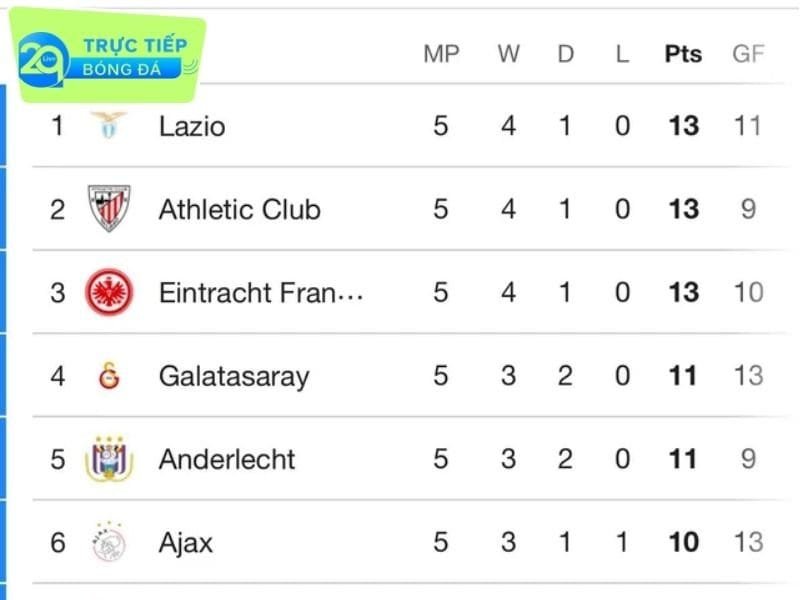Open the Lazio team name
Screen dimensions: 800x600
[192, 126]
